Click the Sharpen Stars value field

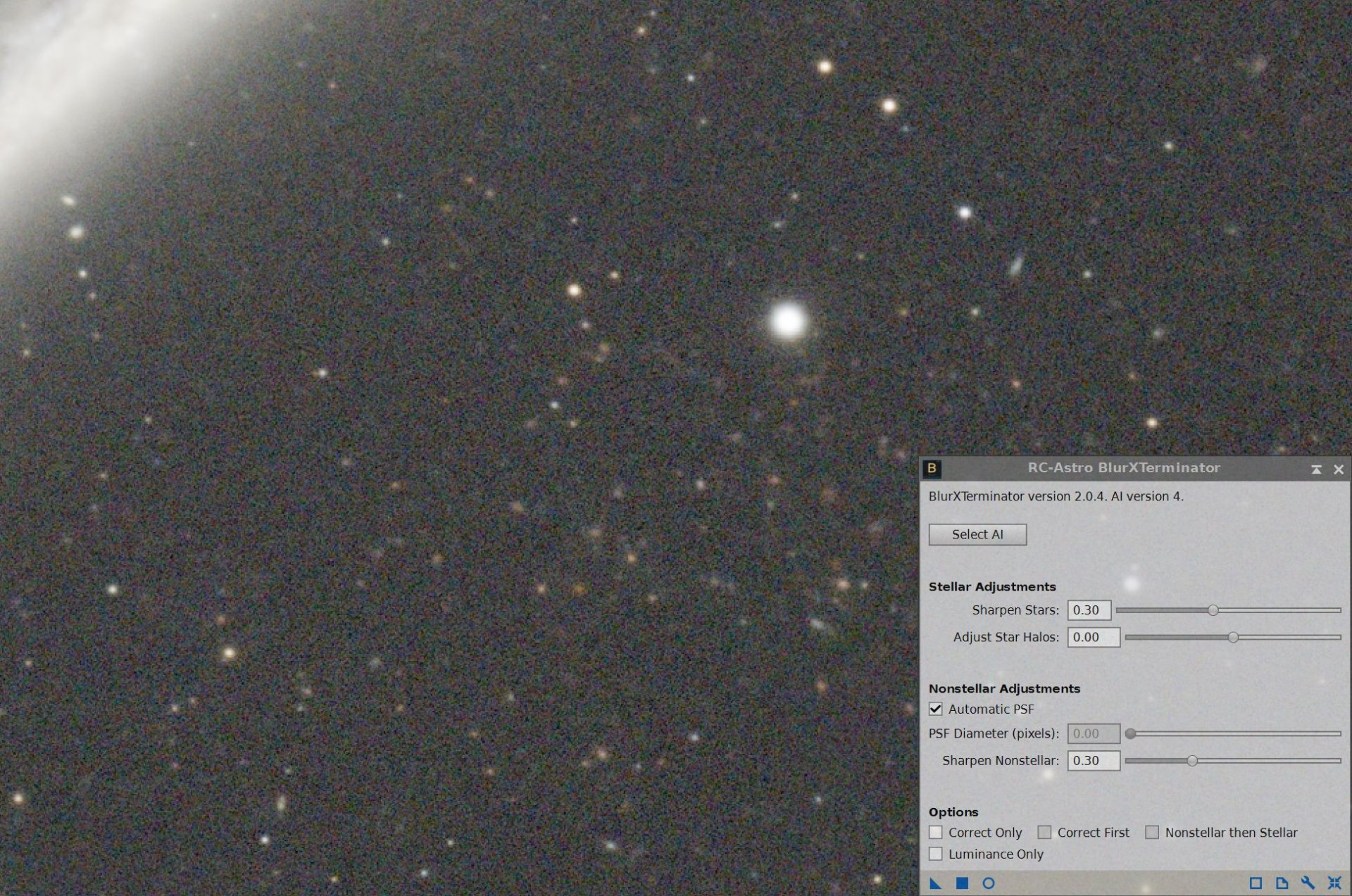point(1089,610)
